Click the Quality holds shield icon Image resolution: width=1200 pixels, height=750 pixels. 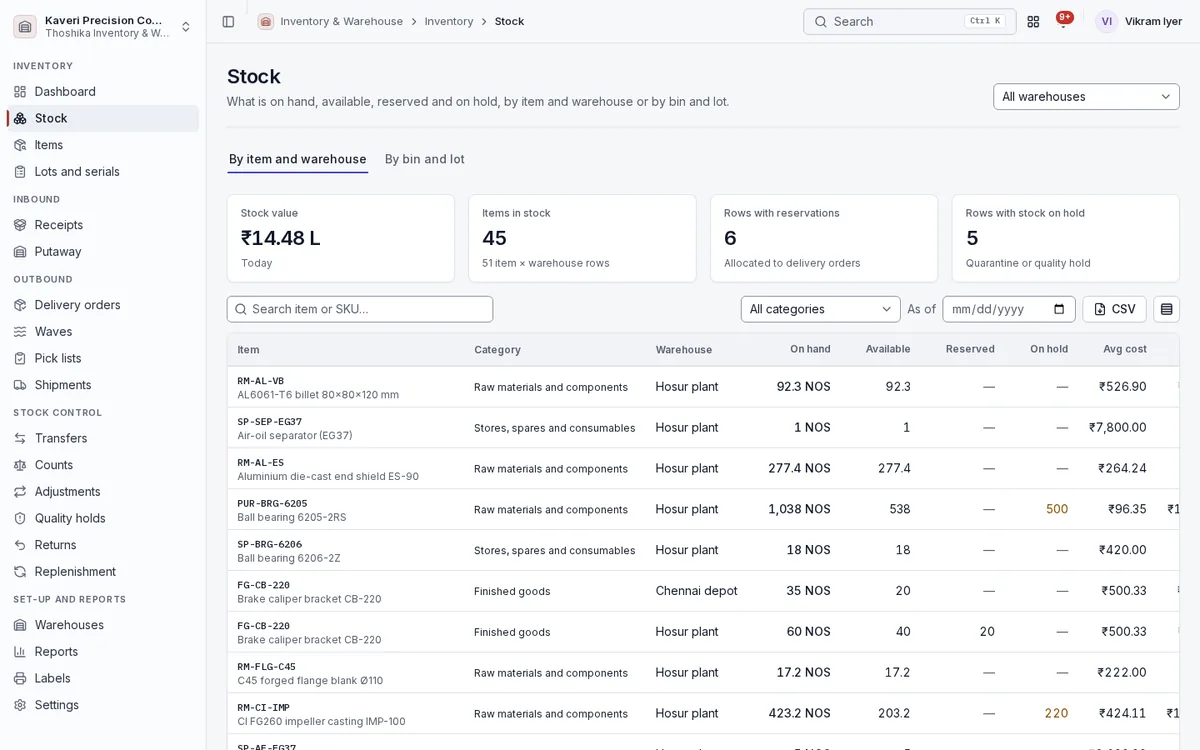tap(20, 518)
